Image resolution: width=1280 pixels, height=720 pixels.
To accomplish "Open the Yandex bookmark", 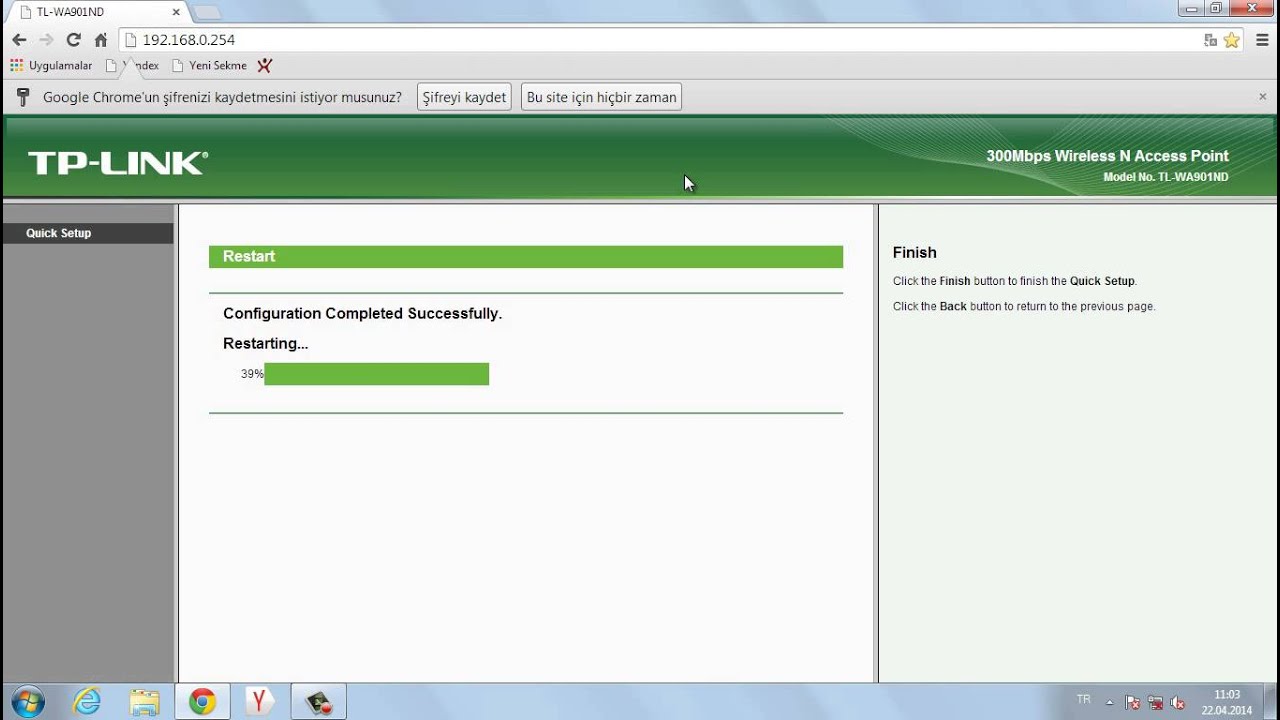I will 132,66.
